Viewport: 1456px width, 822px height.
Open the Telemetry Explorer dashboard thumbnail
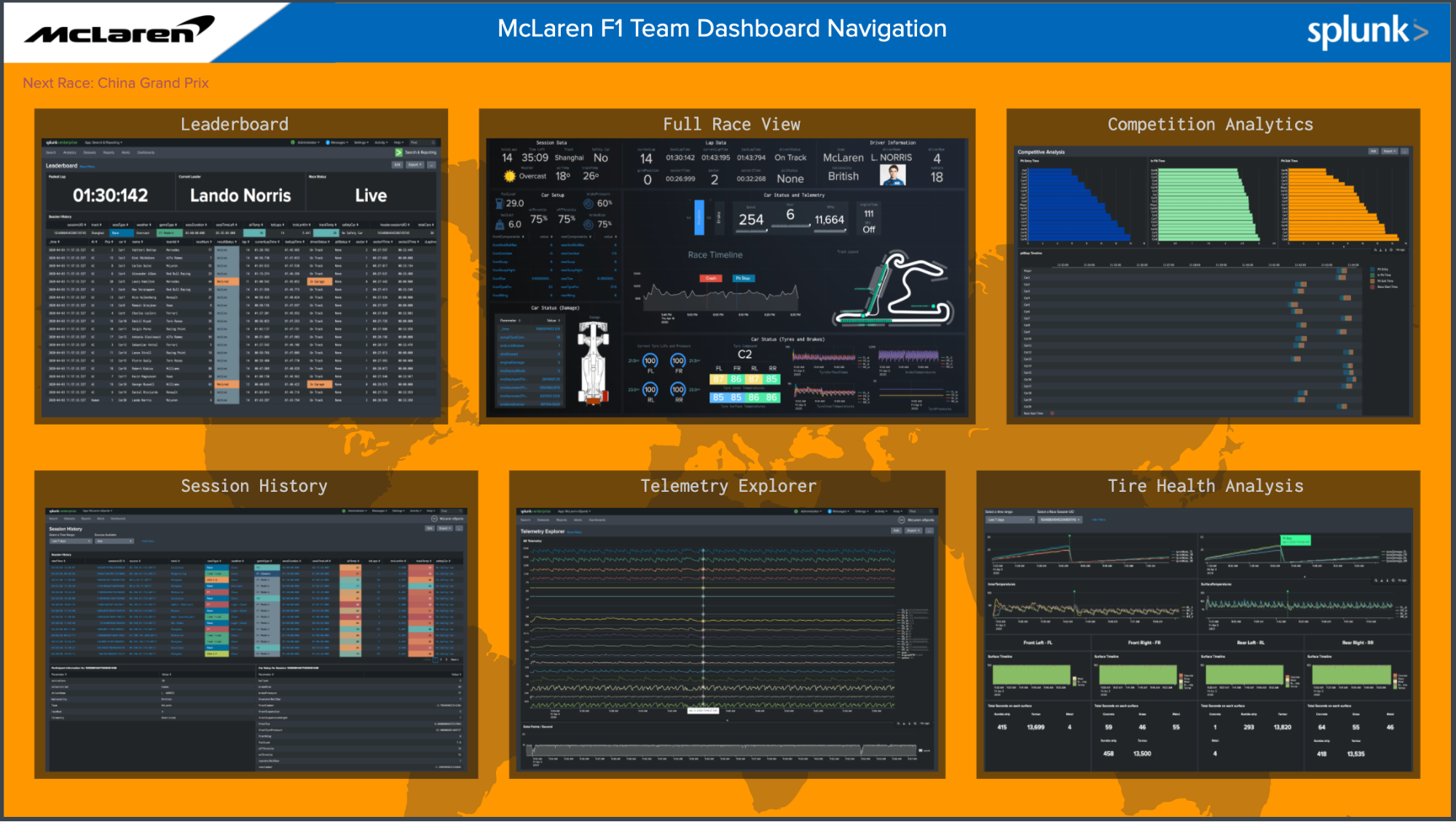point(727,639)
